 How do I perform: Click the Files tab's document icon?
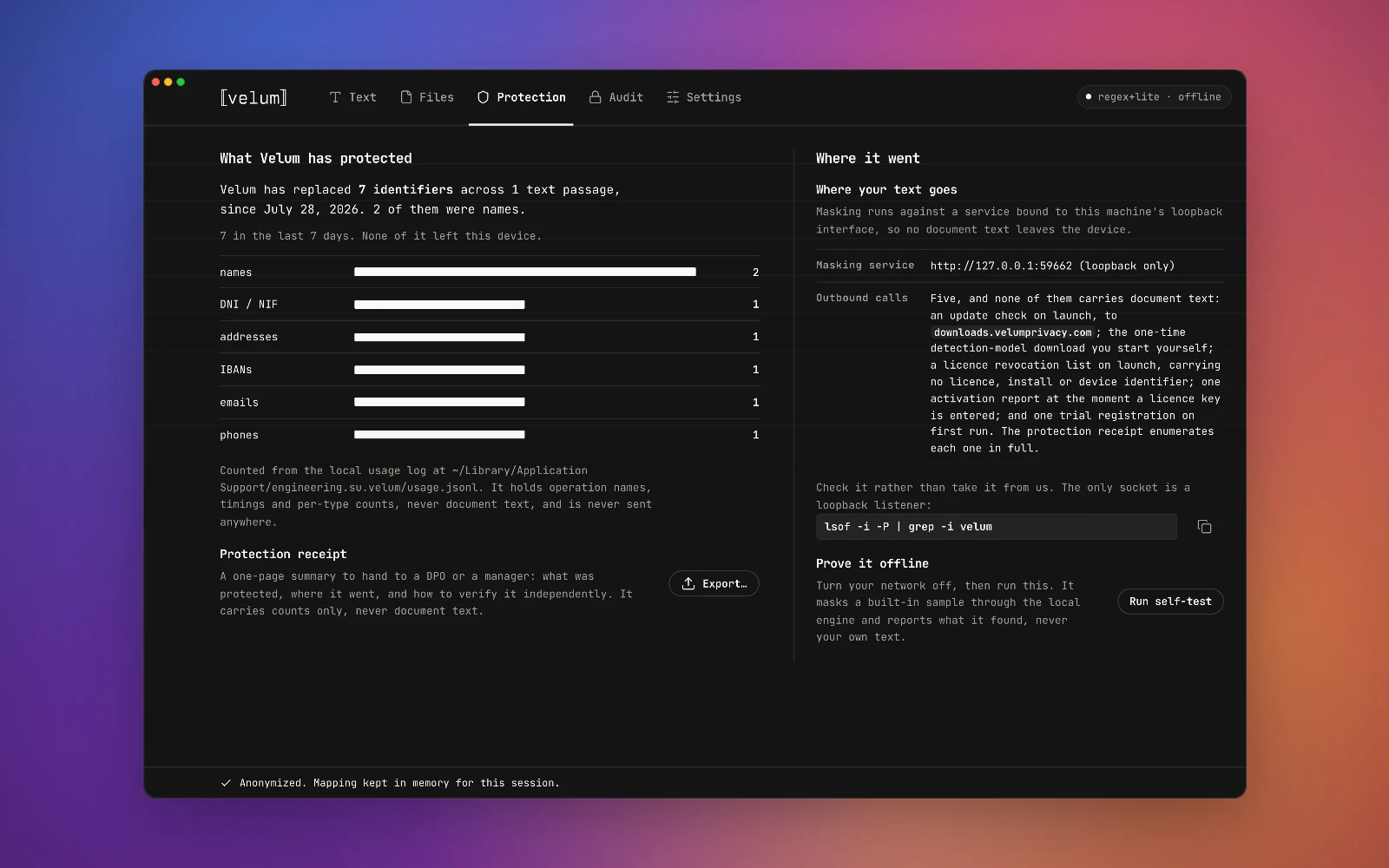point(405,97)
